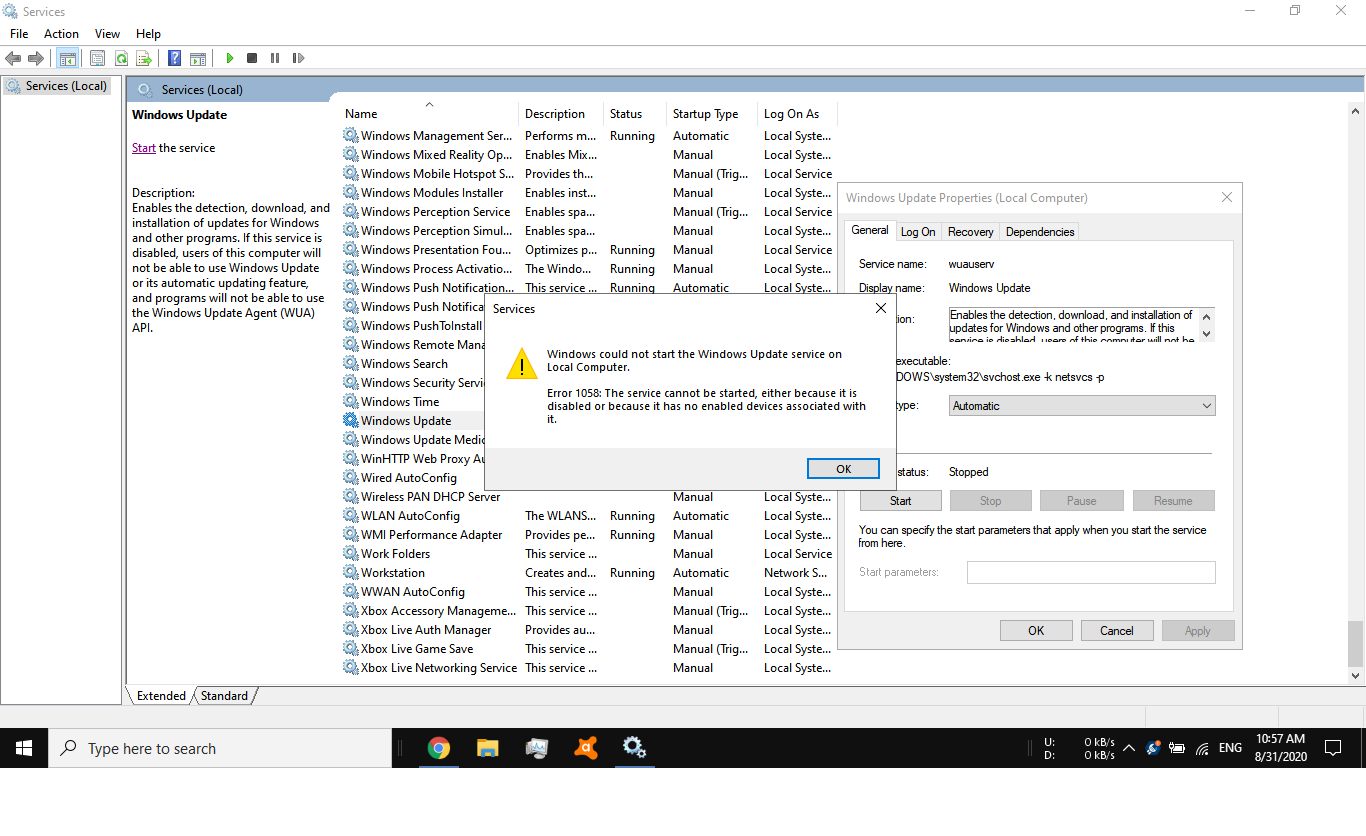Click the services list vertical scrollbar

pyautogui.click(x=1355, y=400)
